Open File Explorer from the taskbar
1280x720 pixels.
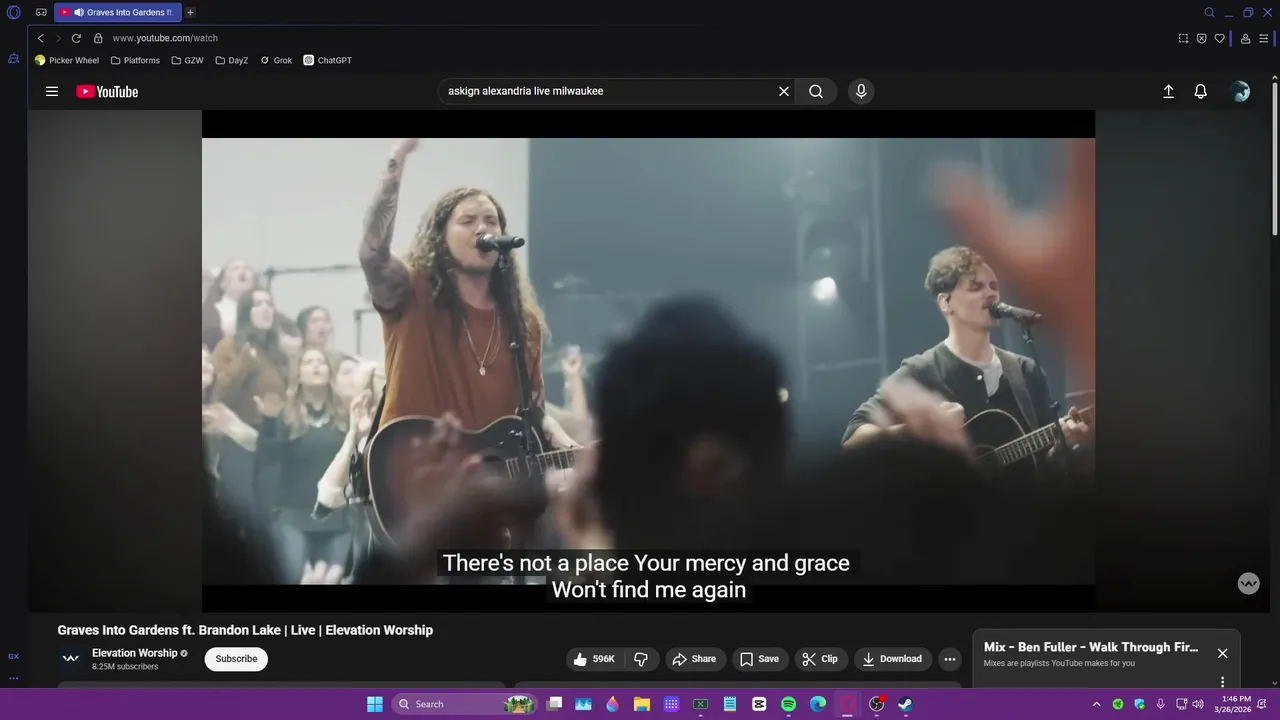coord(642,704)
